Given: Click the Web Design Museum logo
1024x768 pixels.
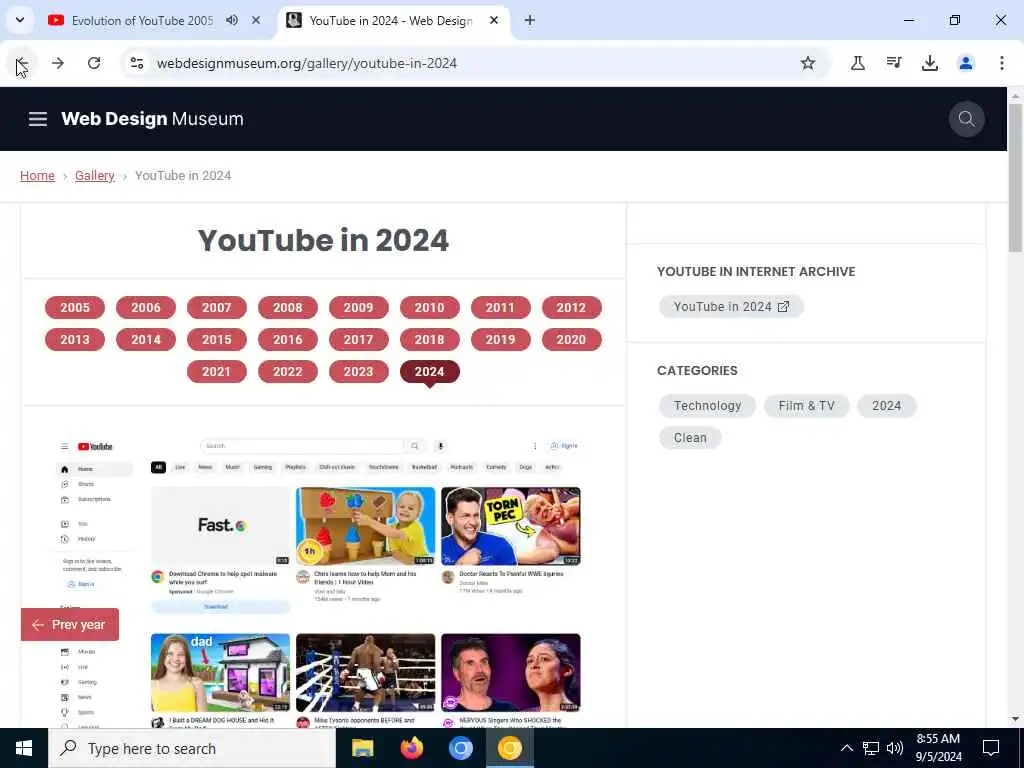Looking at the screenshot, I should click(x=152, y=119).
